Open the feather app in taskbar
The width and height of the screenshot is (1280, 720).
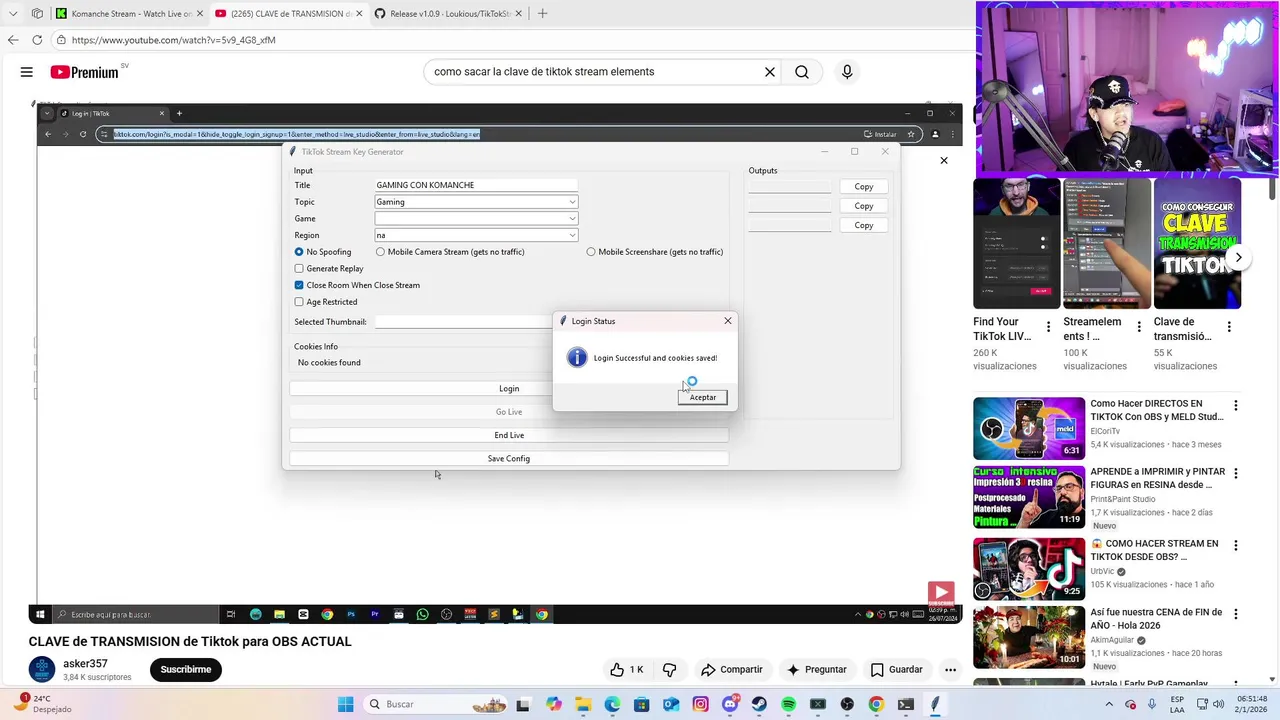[935, 704]
